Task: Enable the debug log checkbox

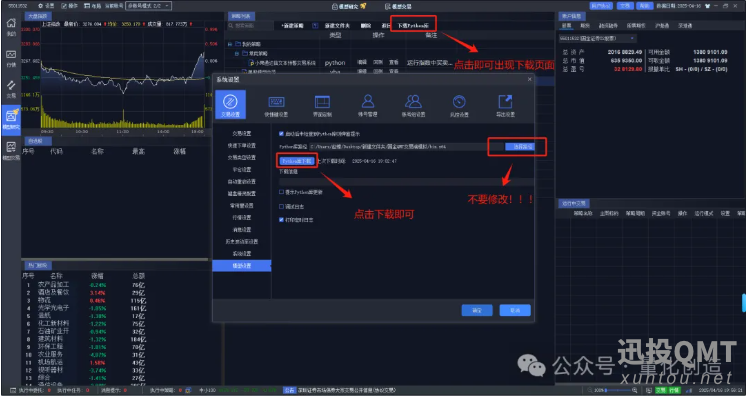Action: [x=281, y=206]
